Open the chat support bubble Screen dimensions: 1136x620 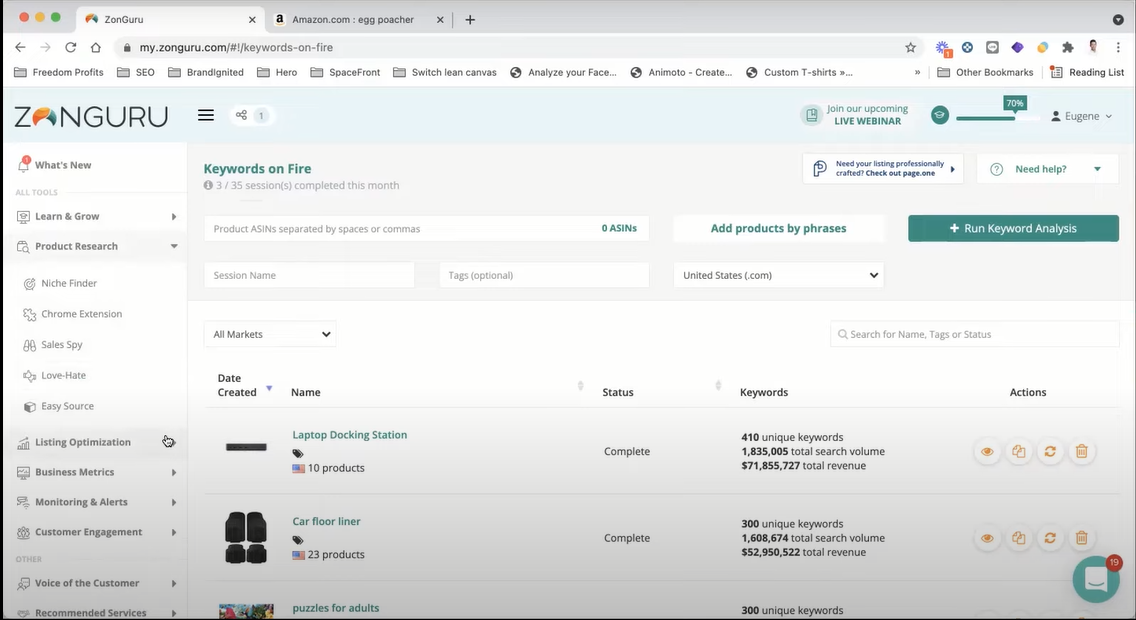[x=1096, y=579]
